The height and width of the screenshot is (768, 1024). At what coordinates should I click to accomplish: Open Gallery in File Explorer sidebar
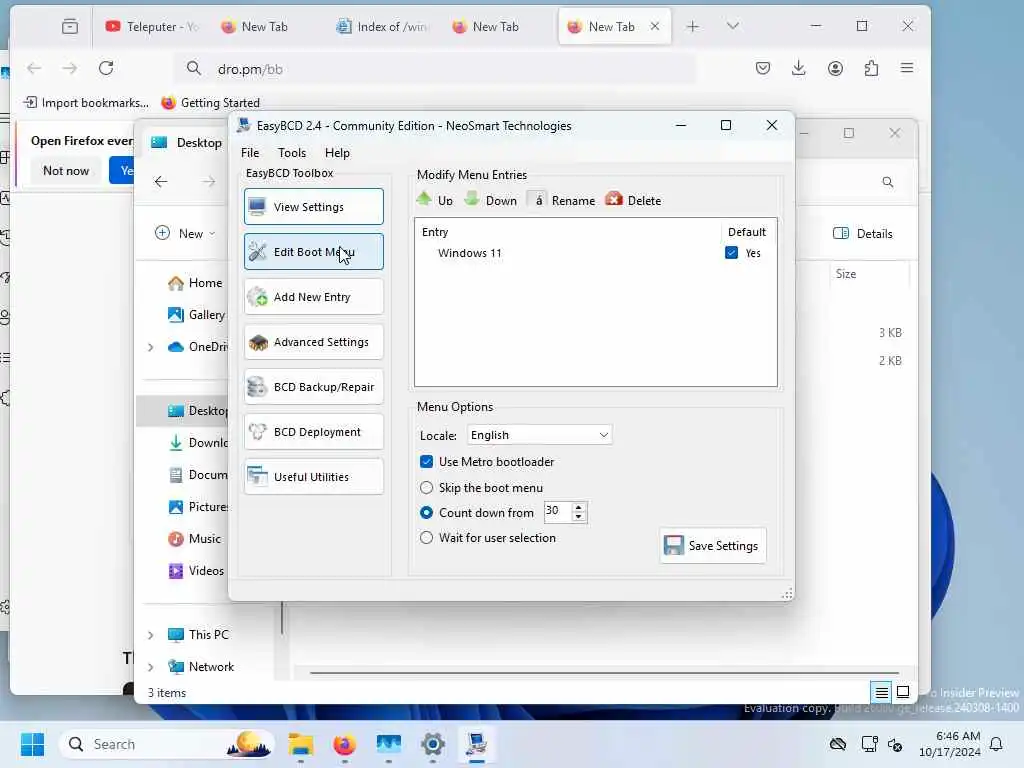click(x=196, y=315)
